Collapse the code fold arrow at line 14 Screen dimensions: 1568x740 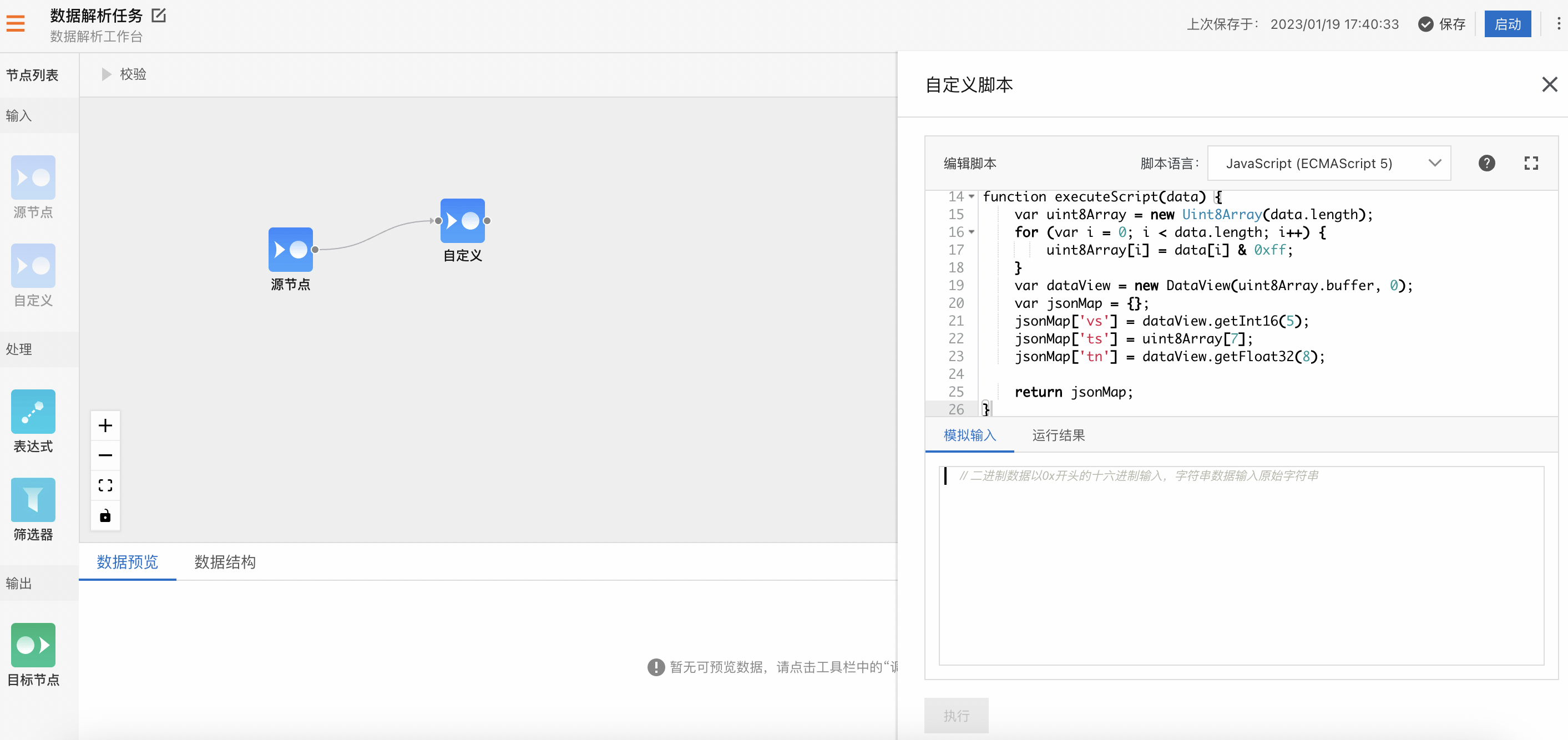coord(972,196)
